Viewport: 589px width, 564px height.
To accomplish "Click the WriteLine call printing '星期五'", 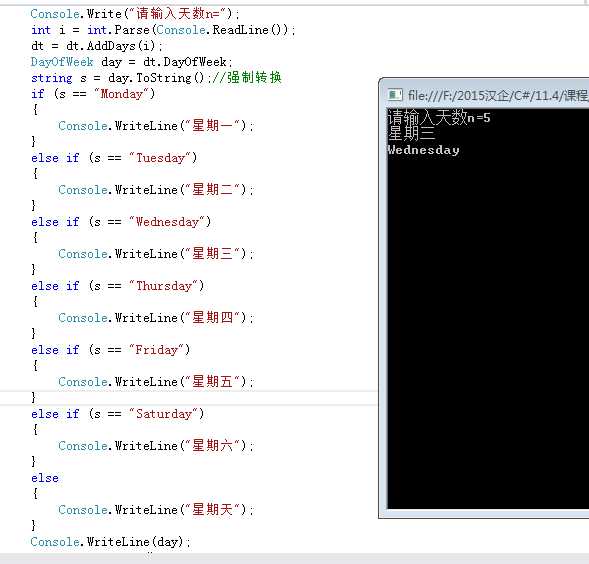I will pyautogui.click(x=156, y=381).
